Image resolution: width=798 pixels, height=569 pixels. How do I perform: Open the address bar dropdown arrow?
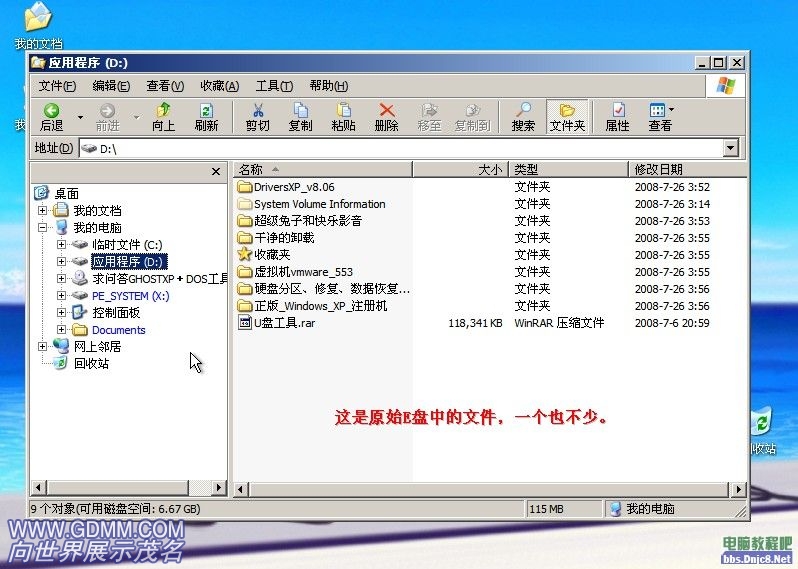[x=730, y=149]
